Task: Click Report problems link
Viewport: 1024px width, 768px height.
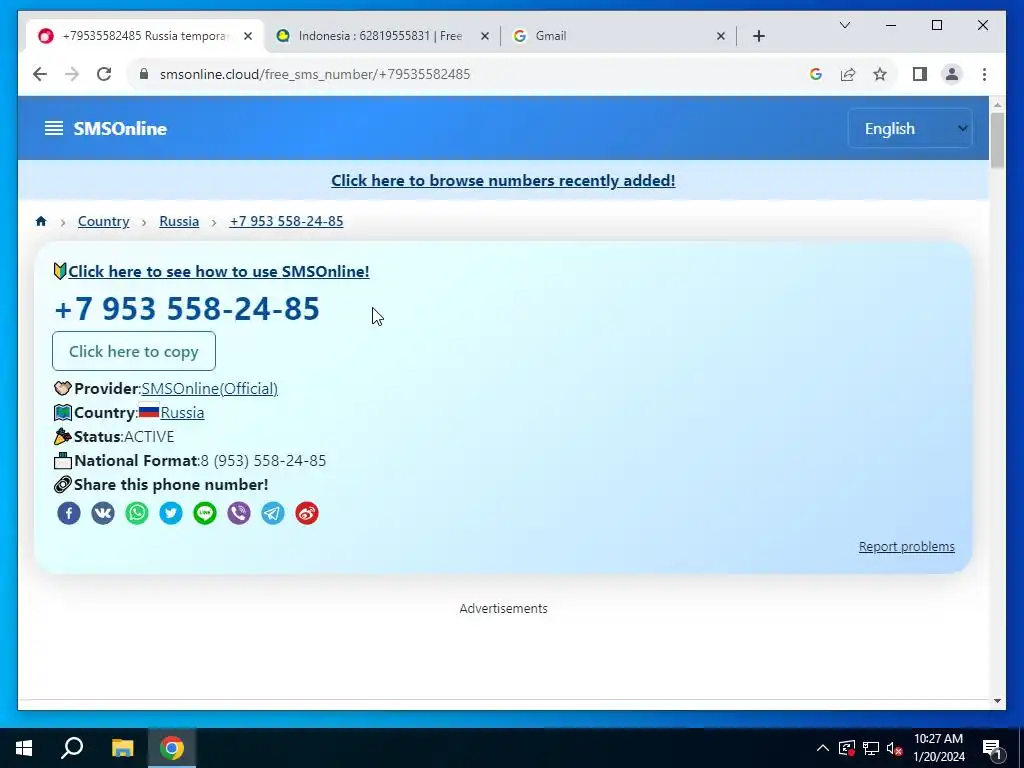Action: click(x=906, y=547)
